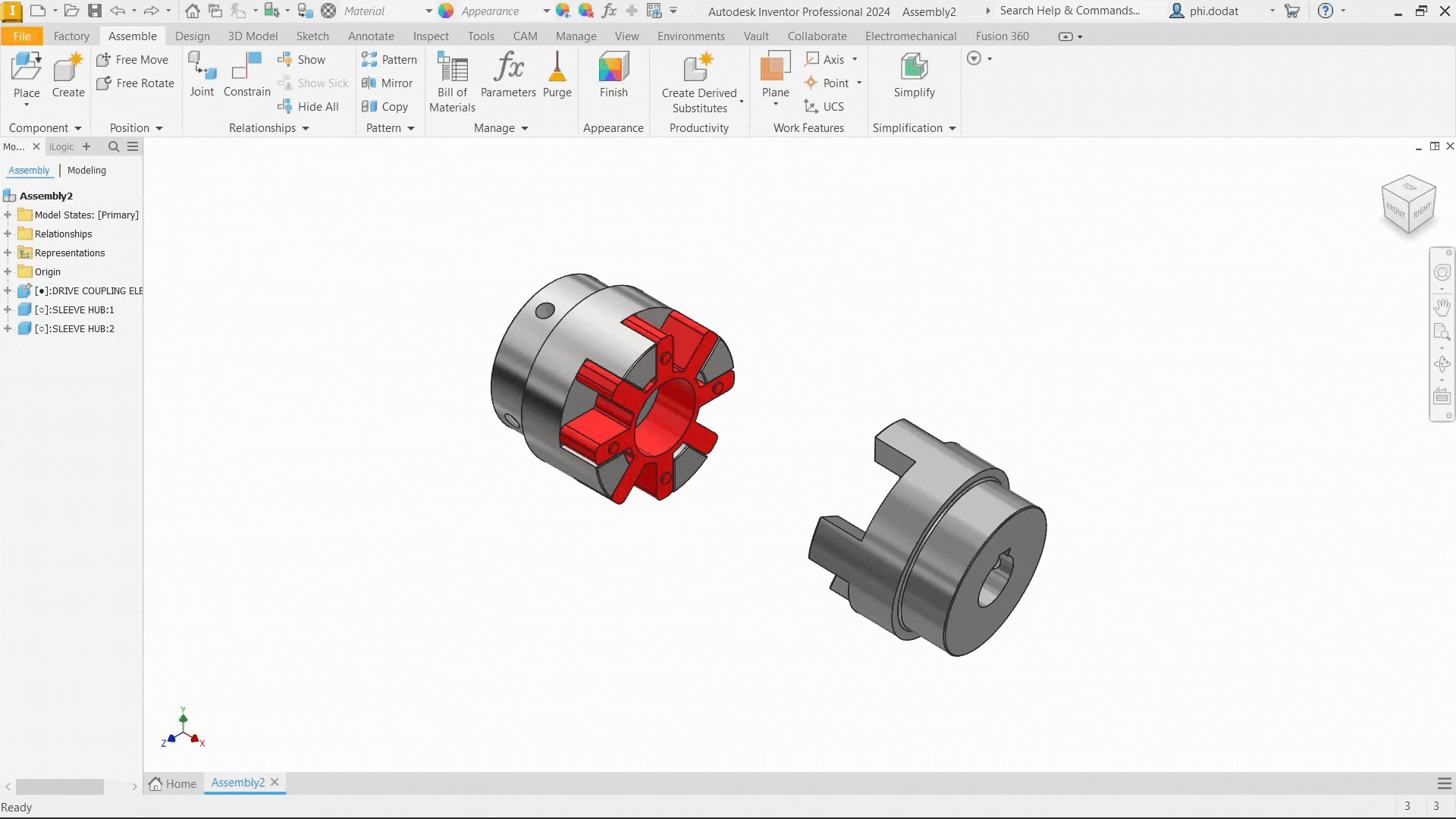The image size is (1456, 819).
Task: Select the Free Move tool
Action: click(133, 60)
